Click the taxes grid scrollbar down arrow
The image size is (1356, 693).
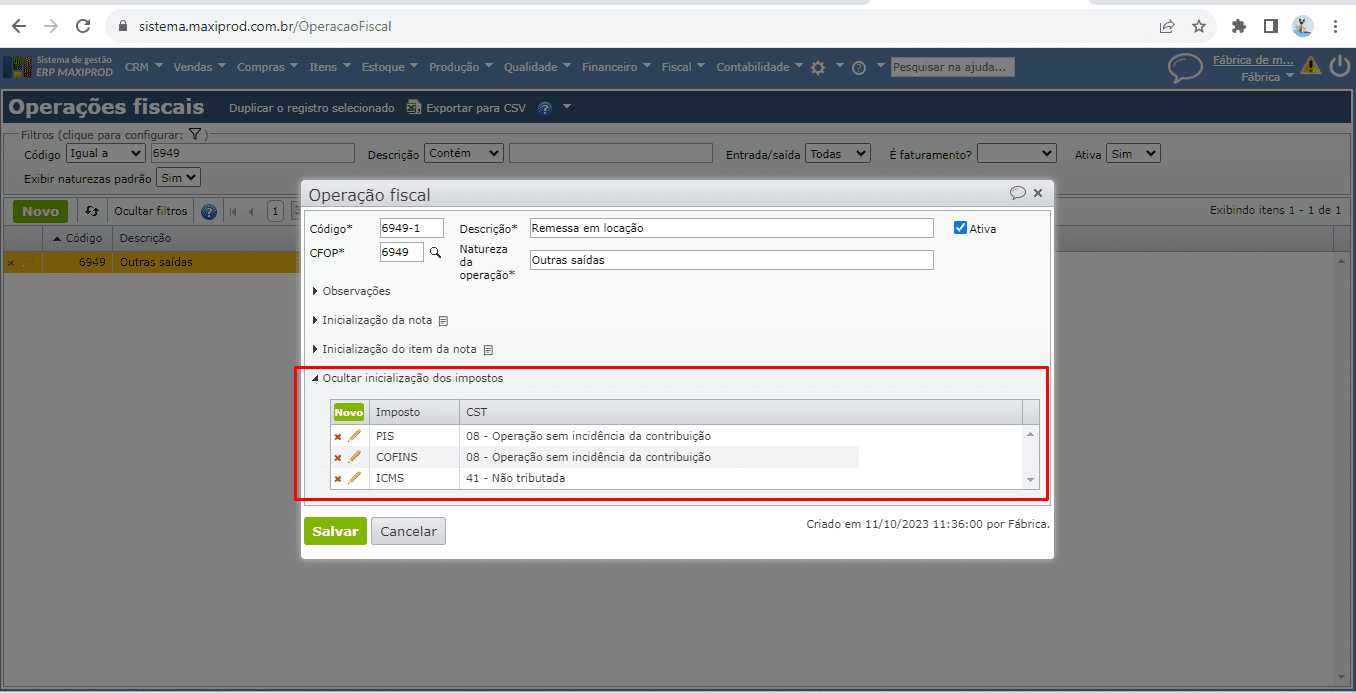(x=1031, y=481)
